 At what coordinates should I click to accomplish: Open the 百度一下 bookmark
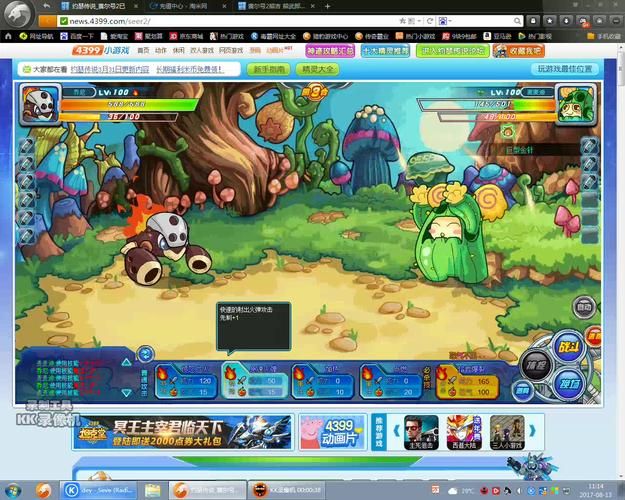[77, 36]
